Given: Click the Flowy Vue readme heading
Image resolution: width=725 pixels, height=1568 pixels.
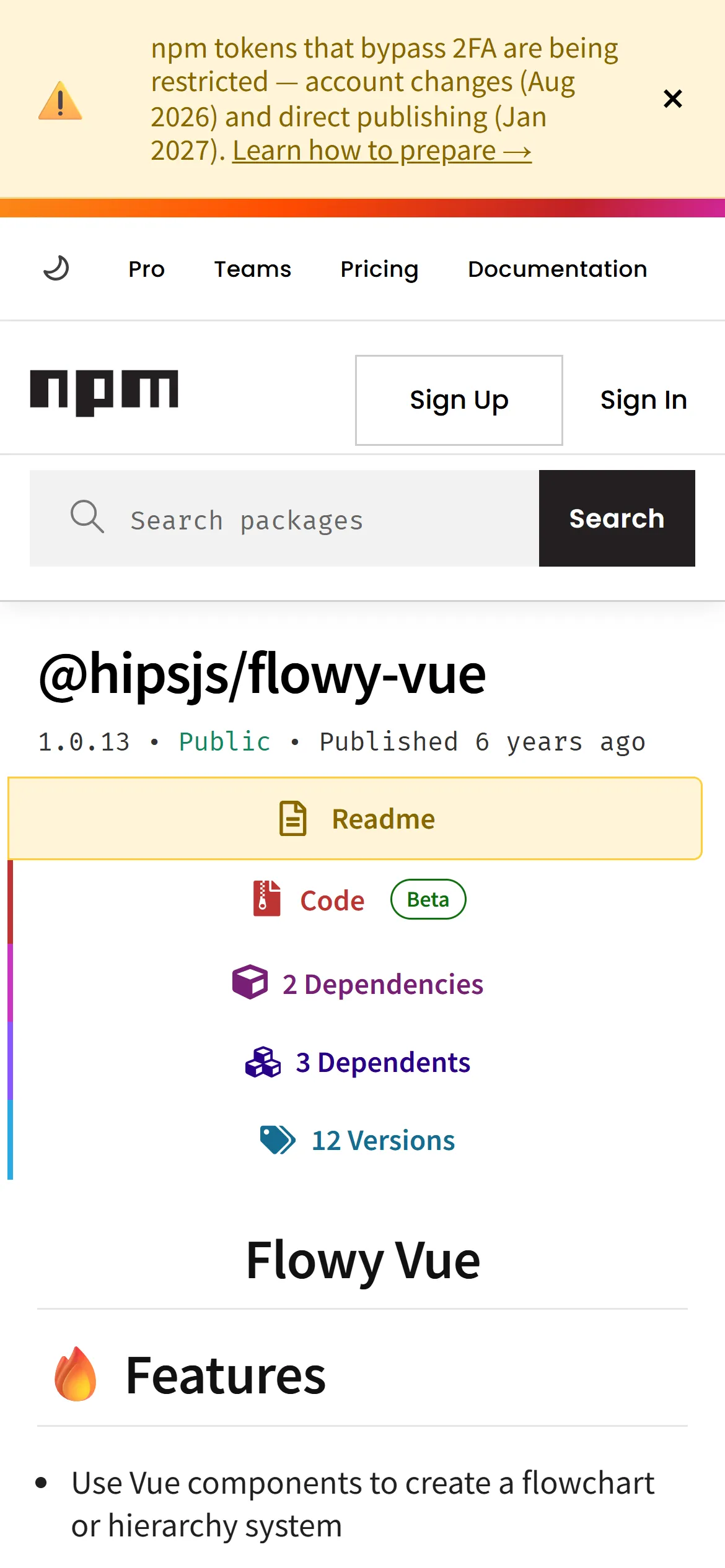Looking at the screenshot, I should point(363,1261).
